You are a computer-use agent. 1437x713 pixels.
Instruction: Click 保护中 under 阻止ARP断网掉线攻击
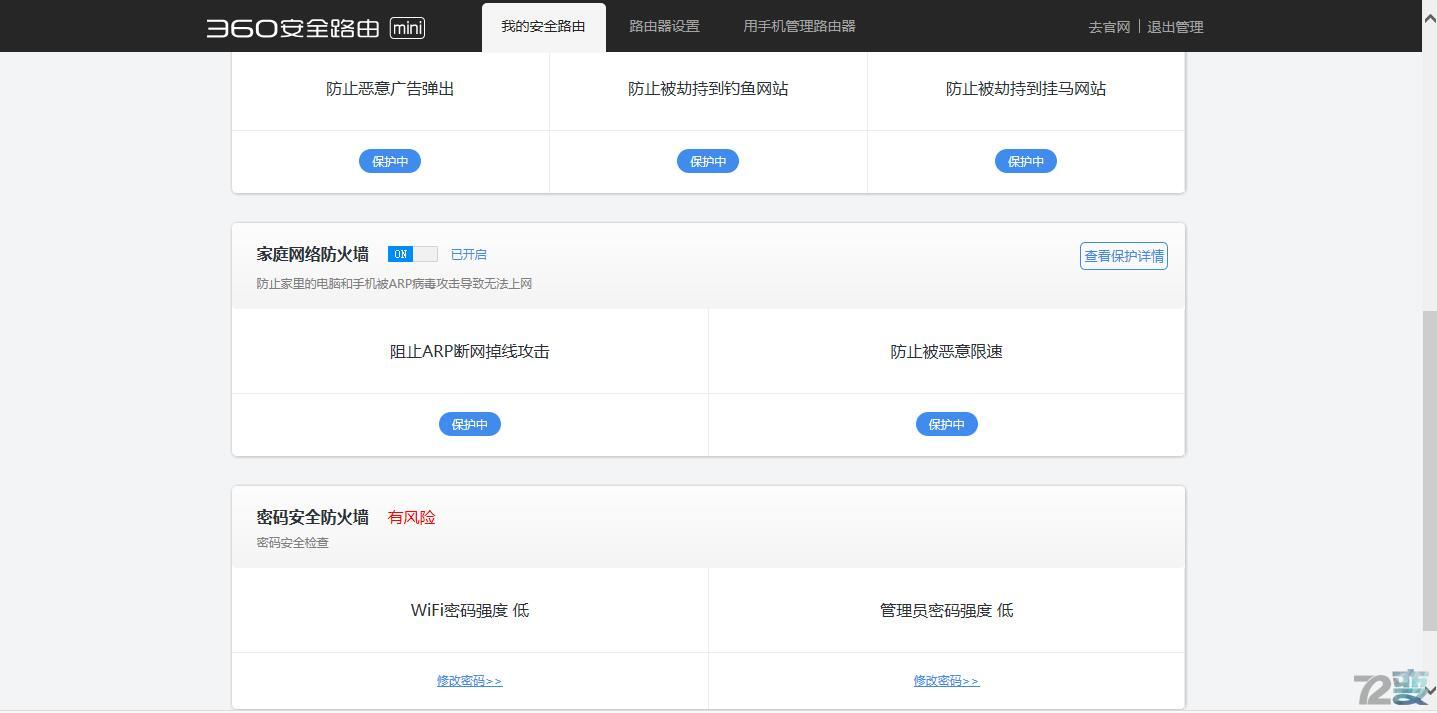pos(469,424)
